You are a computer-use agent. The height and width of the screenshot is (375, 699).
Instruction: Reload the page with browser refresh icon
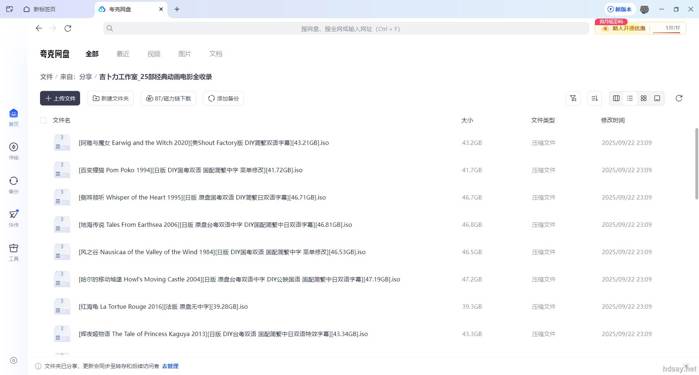click(x=68, y=28)
